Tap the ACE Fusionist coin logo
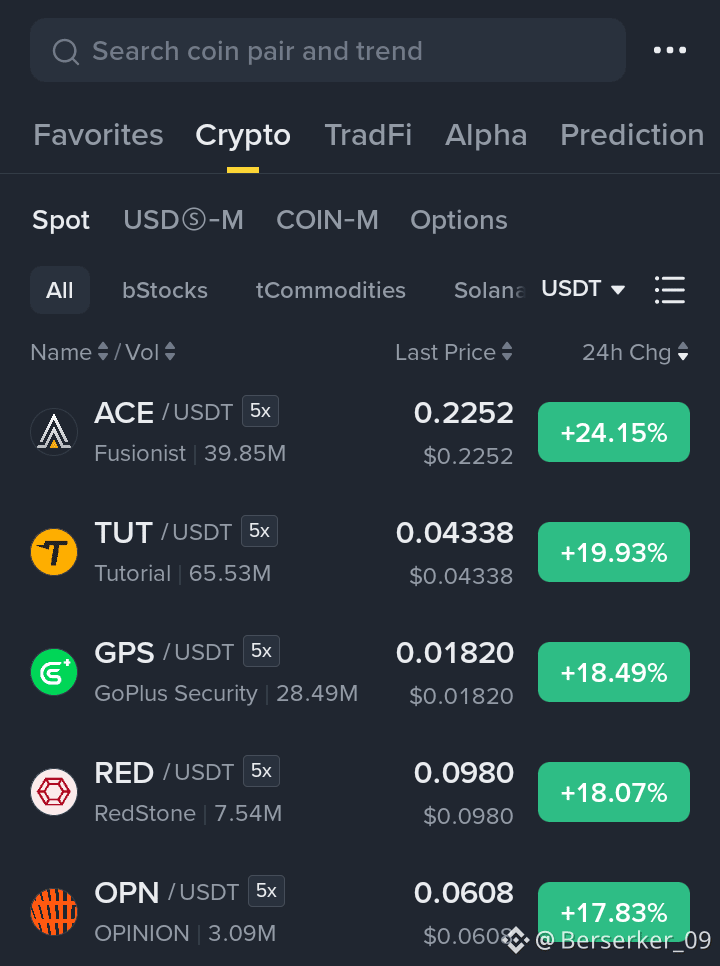720x966 pixels. pyautogui.click(x=54, y=432)
